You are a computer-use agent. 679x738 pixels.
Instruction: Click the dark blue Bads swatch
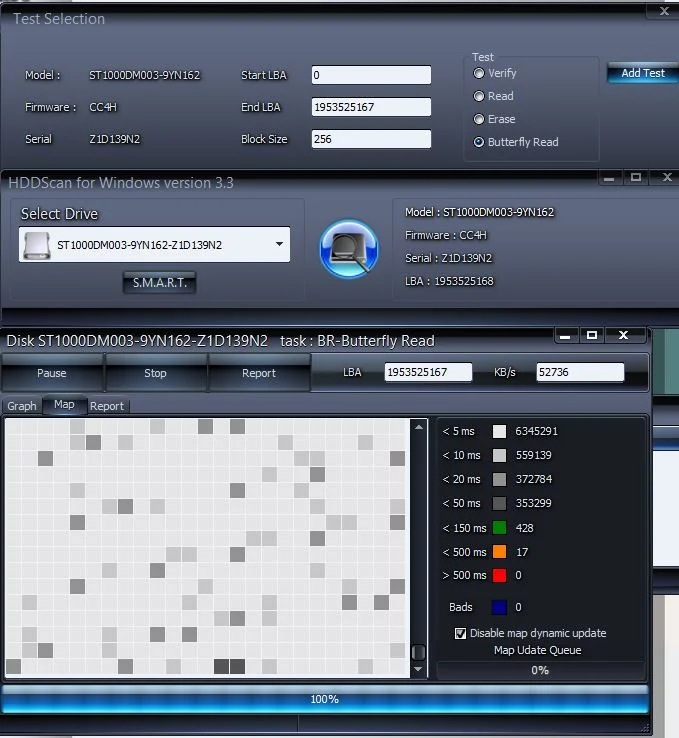tap(499, 607)
